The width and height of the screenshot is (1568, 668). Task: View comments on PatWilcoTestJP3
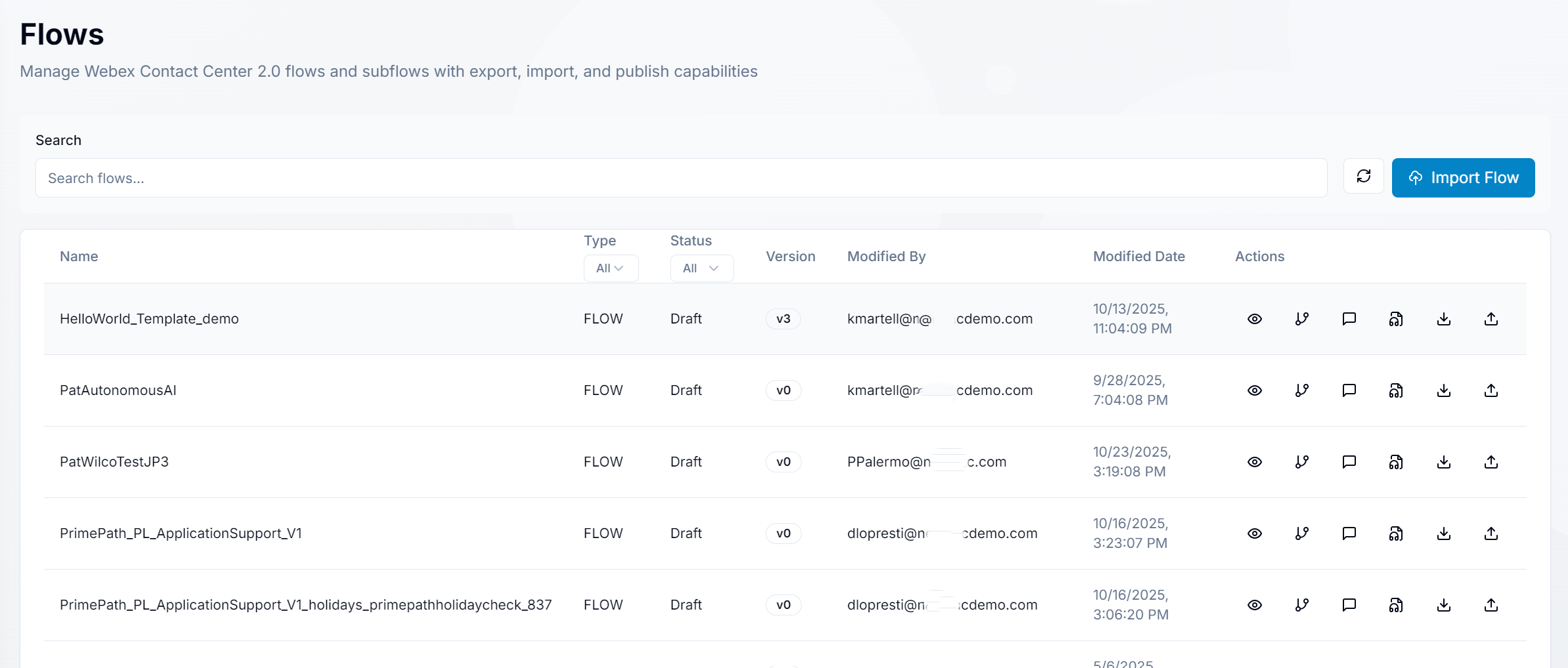coord(1349,461)
